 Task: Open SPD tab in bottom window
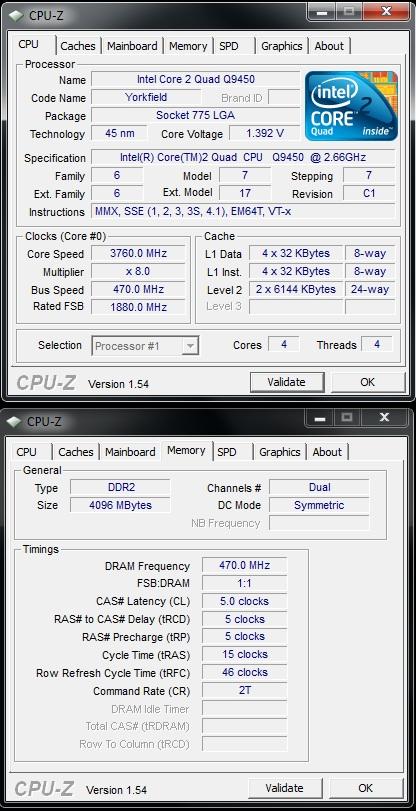[227, 452]
